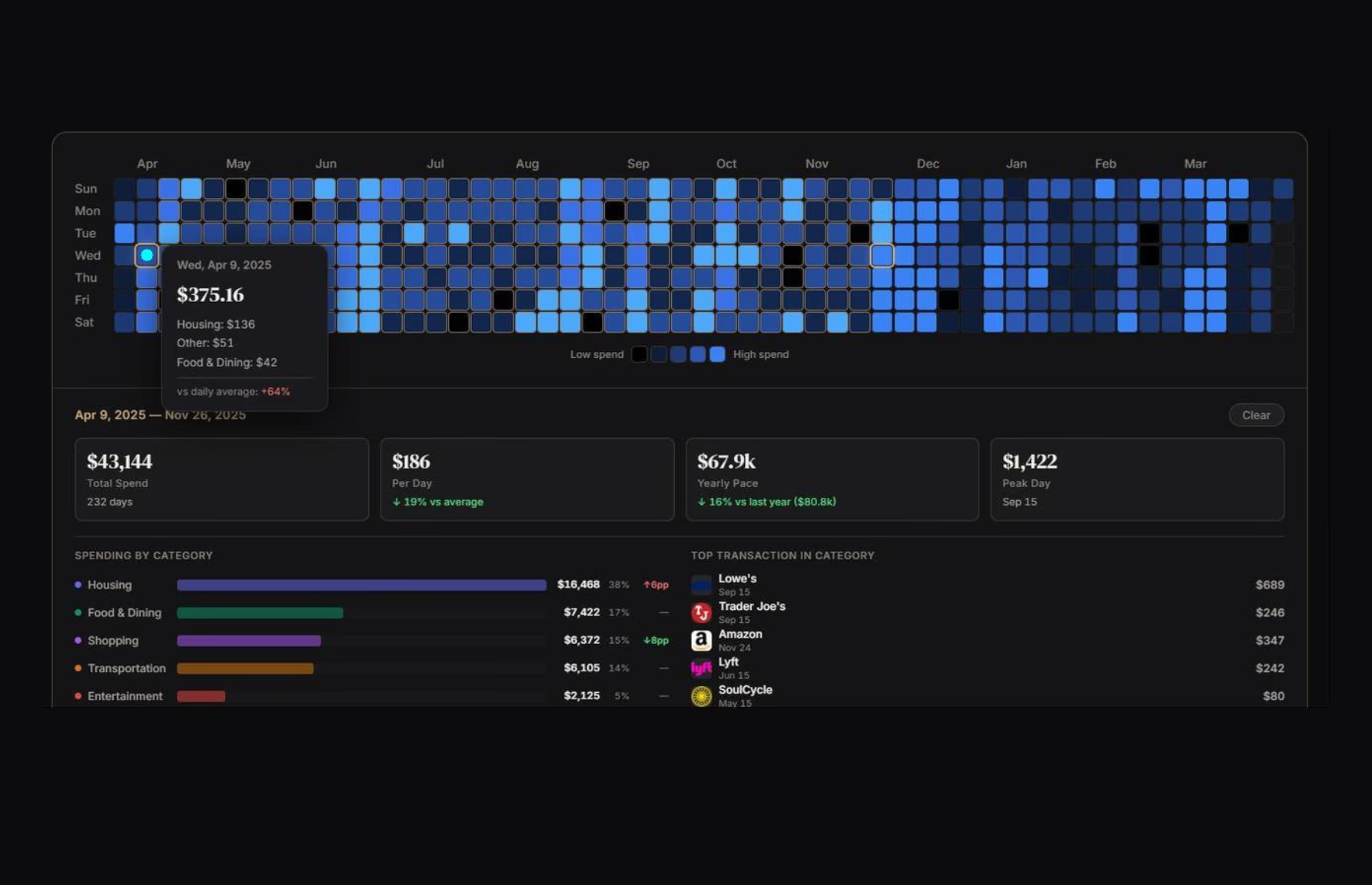1372x885 pixels.
Task: Click the Food & Dining green dot
Action: click(78, 613)
